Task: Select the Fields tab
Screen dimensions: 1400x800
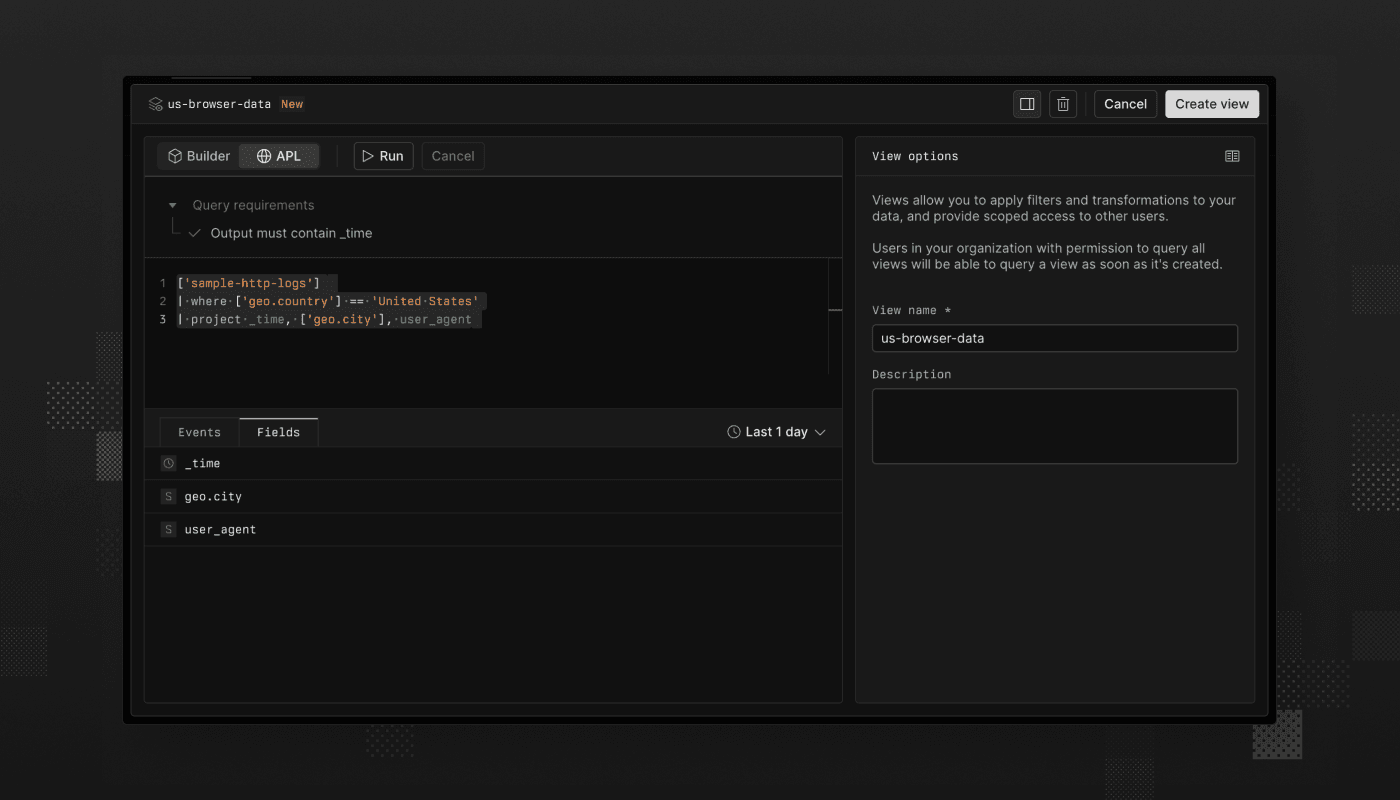Action: (278, 431)
